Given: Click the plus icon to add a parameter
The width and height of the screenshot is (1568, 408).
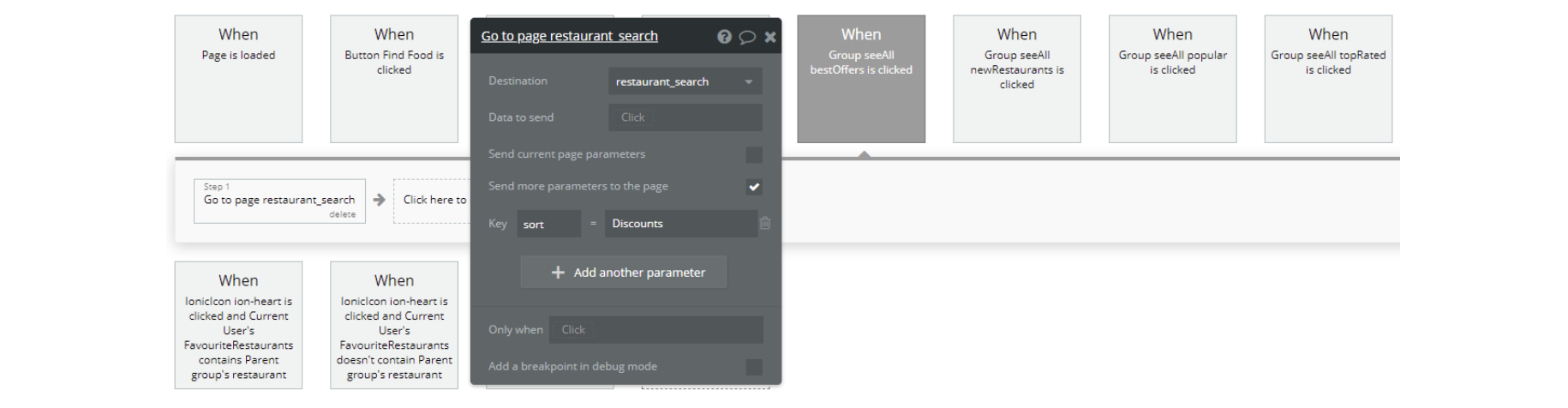Looking at the screenshot, I should [x=558, y=273].
